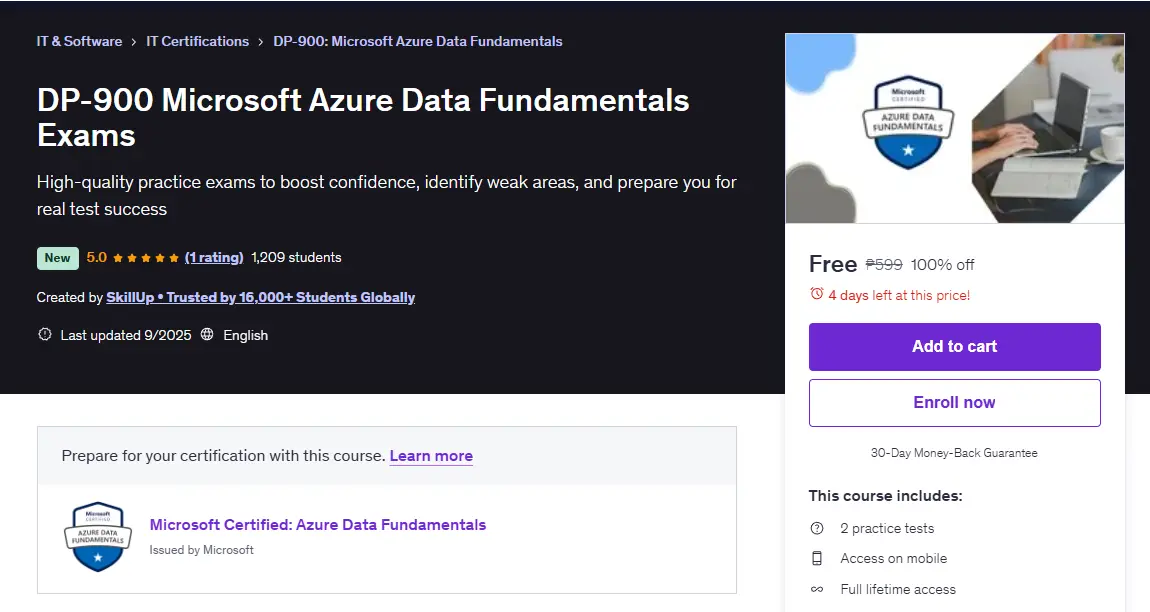Open the Learn more certification link
The height and width of the screenshot is (612, 1150).
click(431, 456)
